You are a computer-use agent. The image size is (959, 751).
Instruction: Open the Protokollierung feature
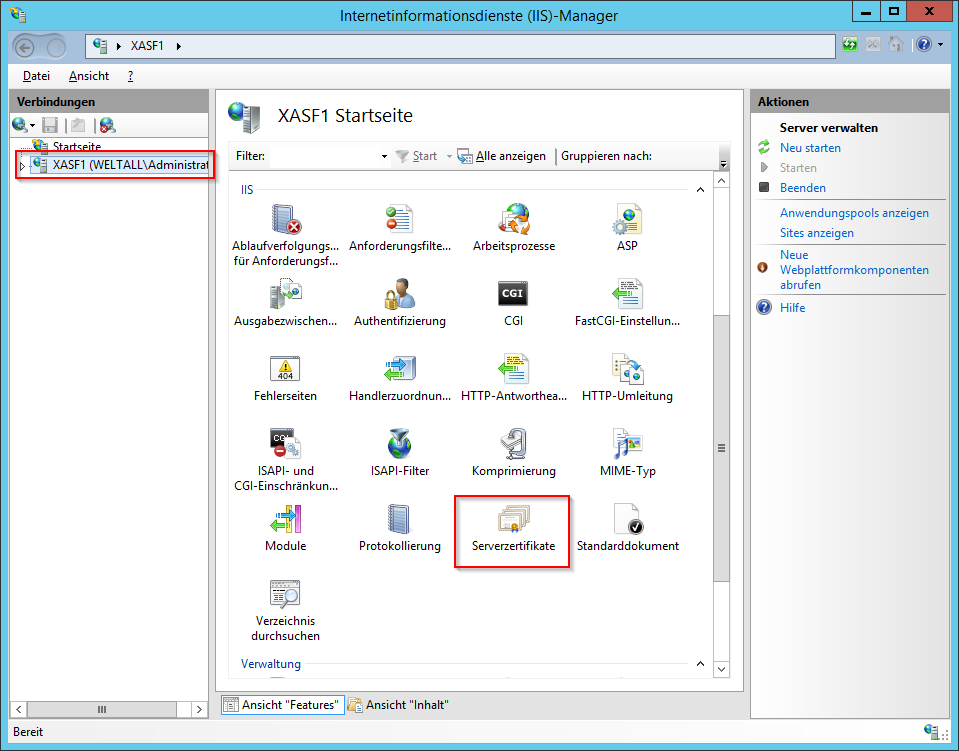(399, 527)
